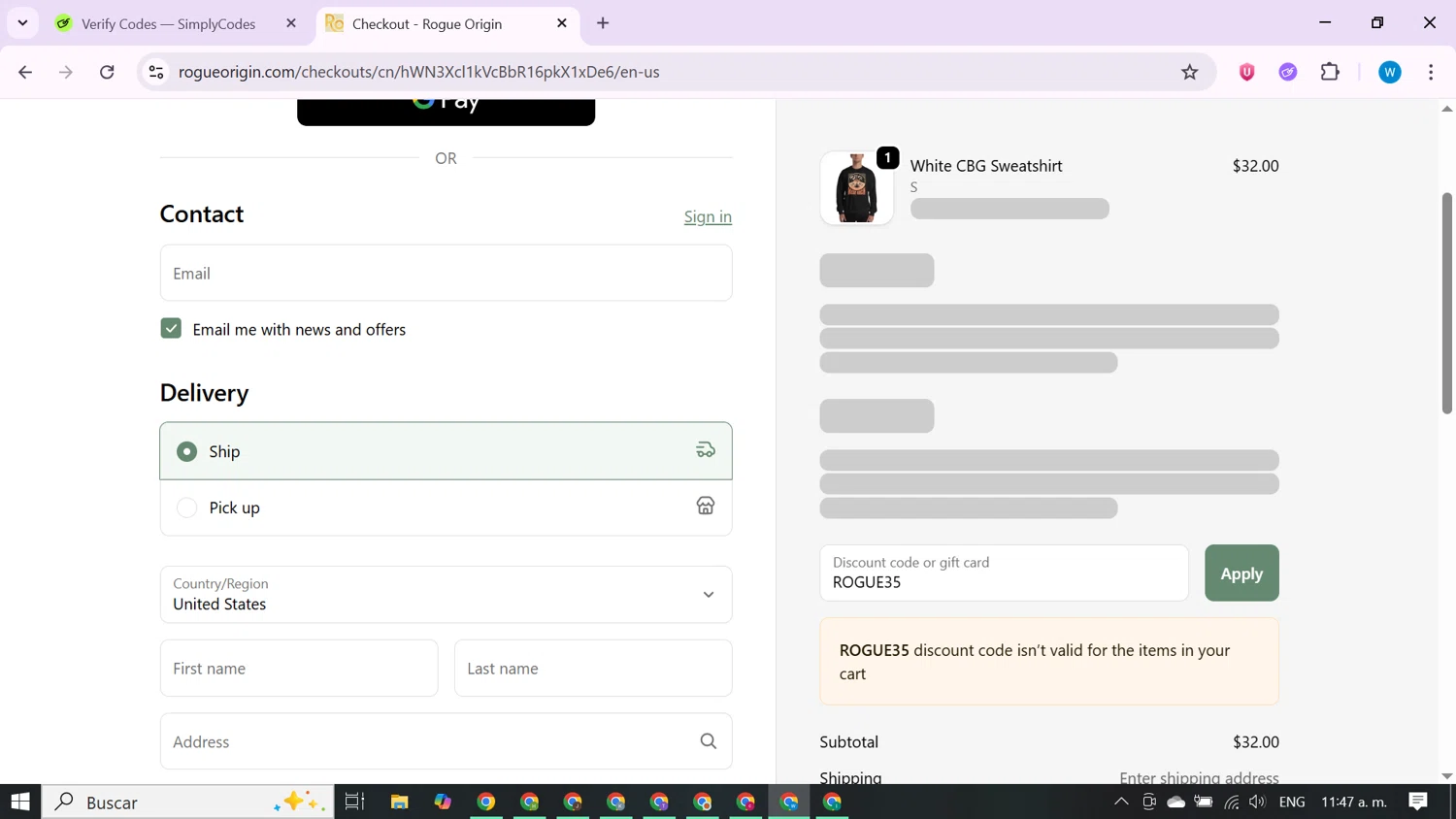1456x819 pixels.
Task: Click the ENG language indicator
Action: (x=1292, y=802)
